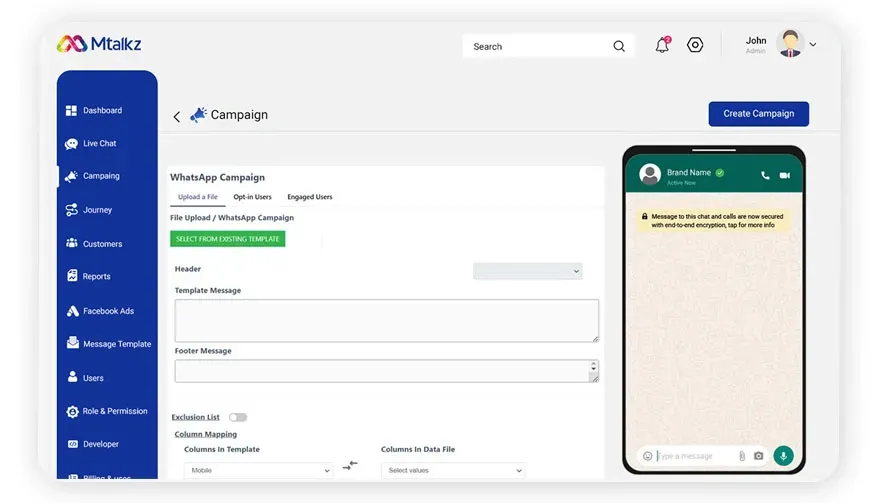Expand the John Admin profile menu
The image size is (879, 503).
coord(812,45)
